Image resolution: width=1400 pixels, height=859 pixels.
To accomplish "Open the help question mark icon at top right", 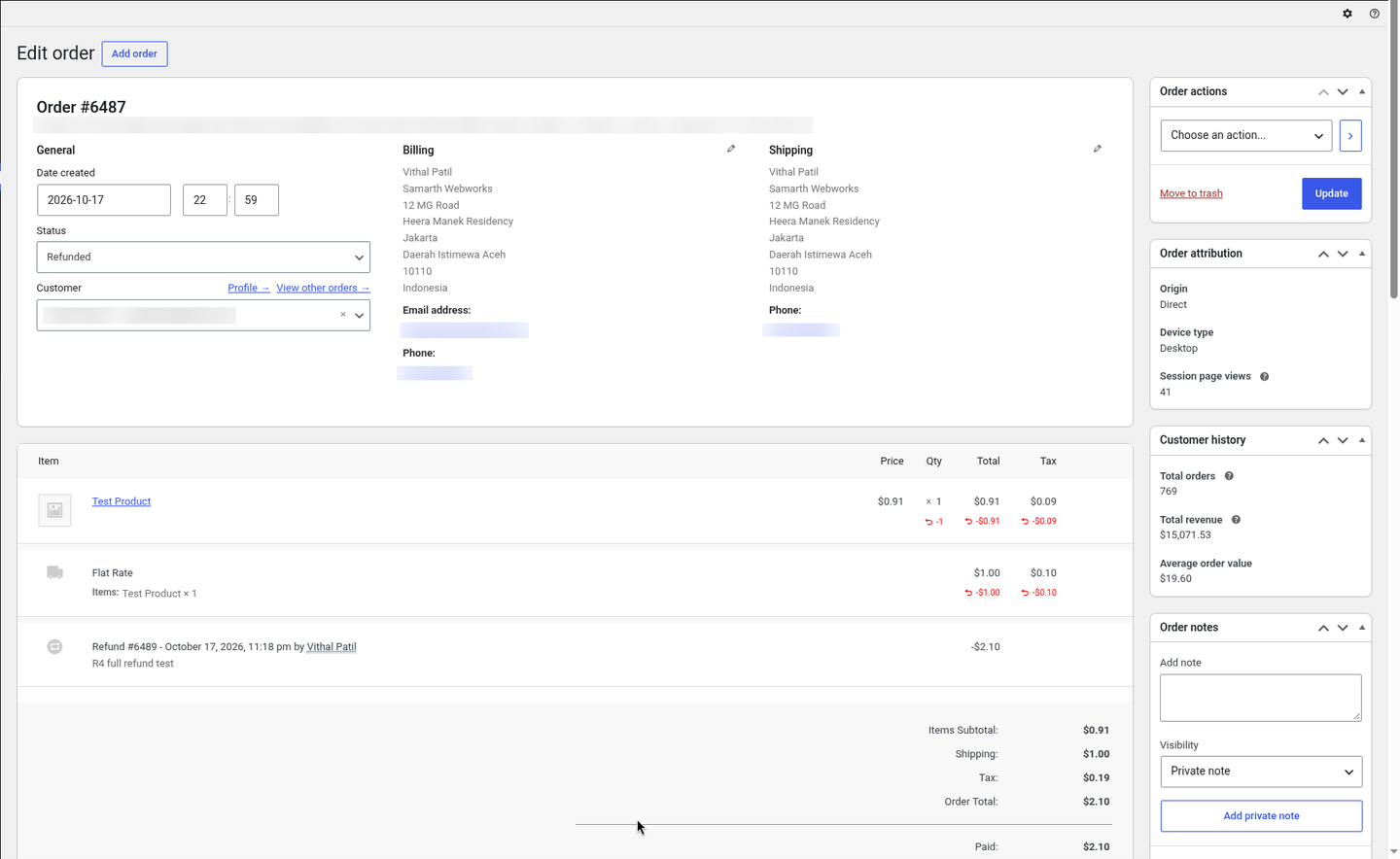I will click(x=1374, y=14).
